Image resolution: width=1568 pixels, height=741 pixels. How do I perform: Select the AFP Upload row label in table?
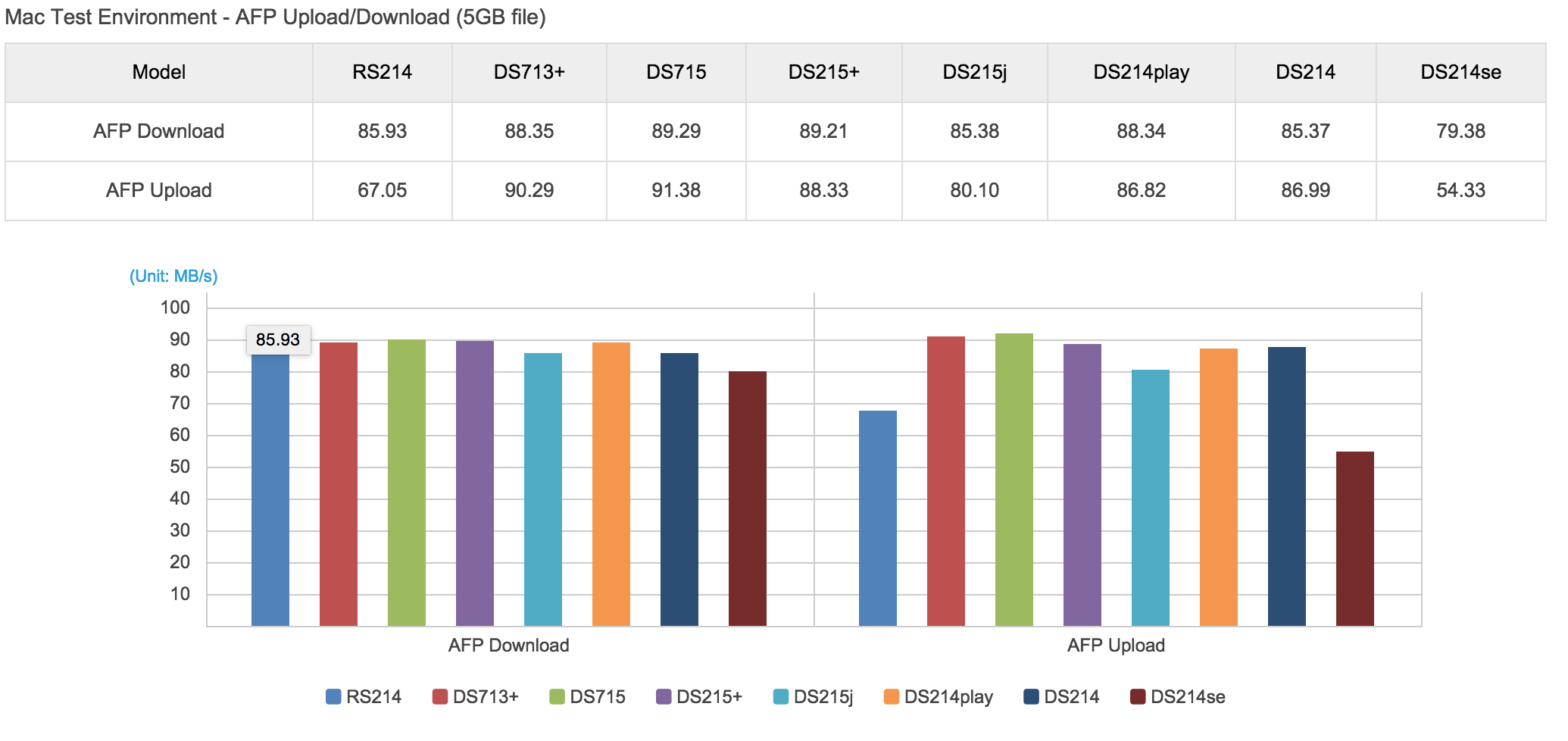point(158,190)
